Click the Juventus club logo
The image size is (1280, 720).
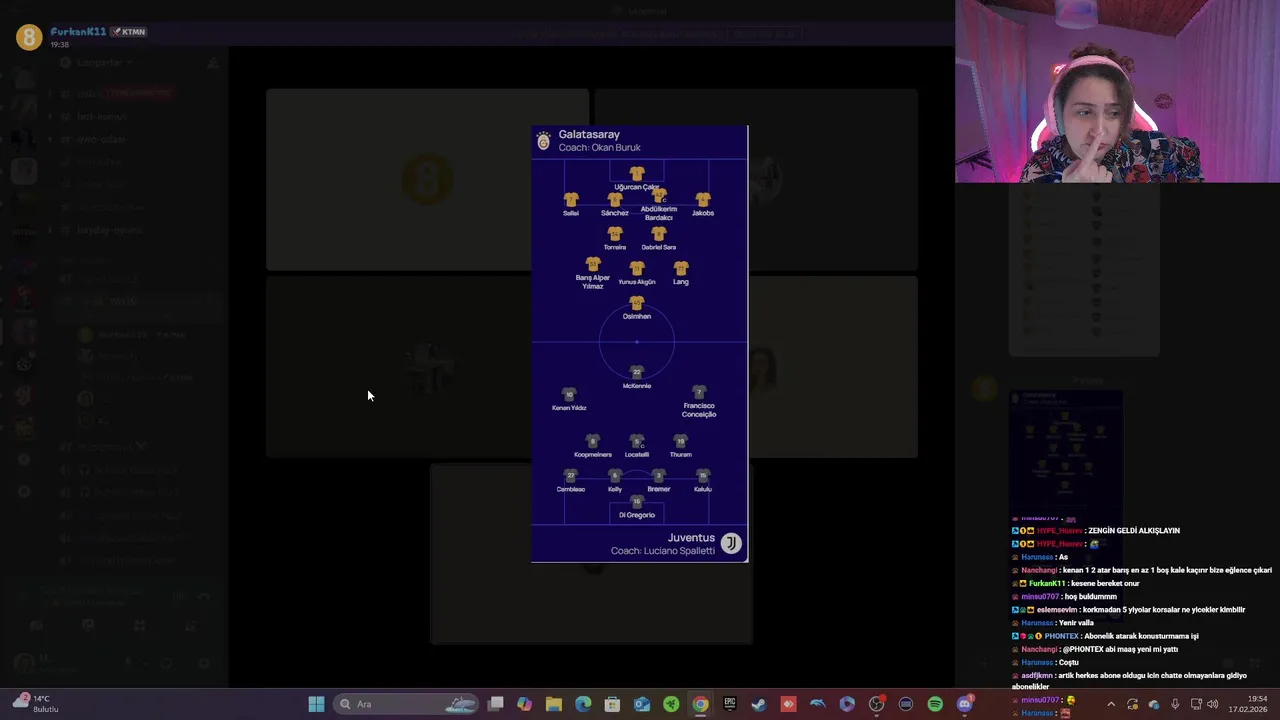point(731,543)
